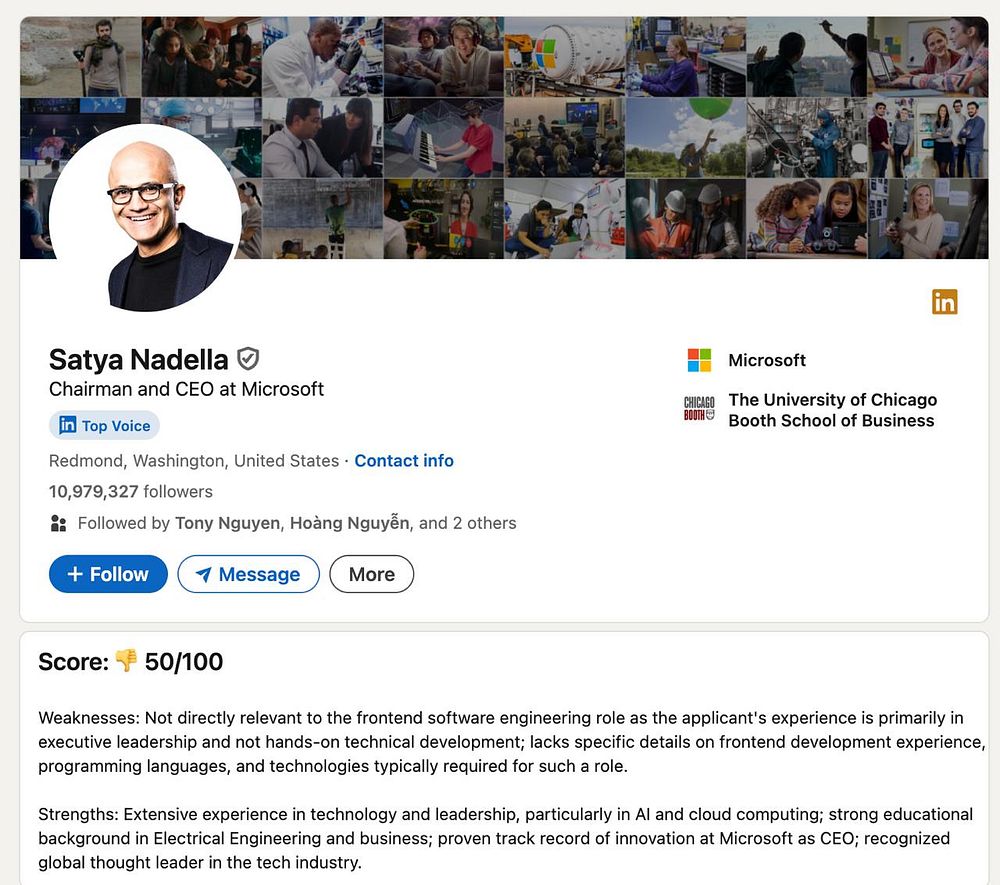Click the gold LinkedIn premium icon

click(944, 302)
